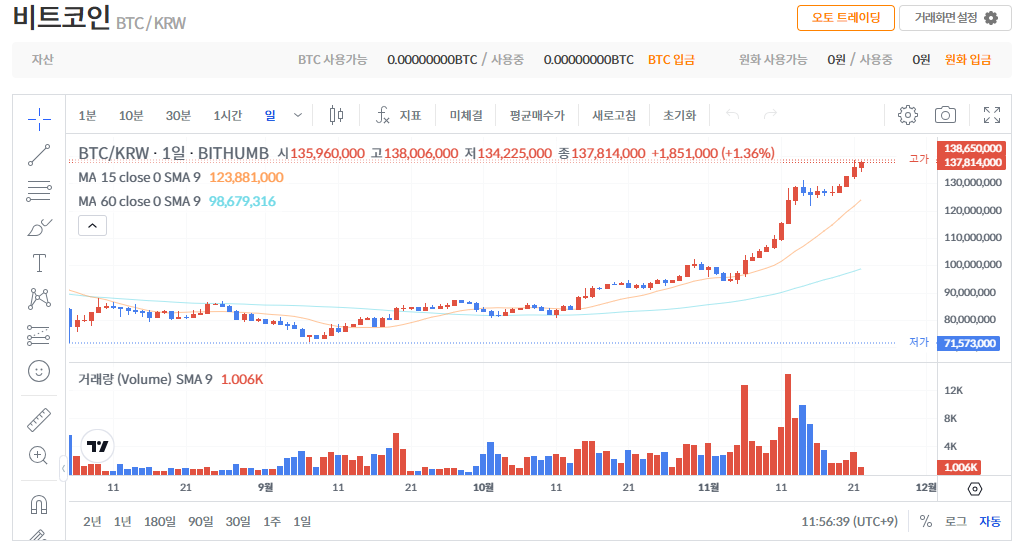Image resolution: width=1030 pixels, height=553 pixels.
Task: Click the 오토 트레이딩 button
Action: click(x=845, y=18)
